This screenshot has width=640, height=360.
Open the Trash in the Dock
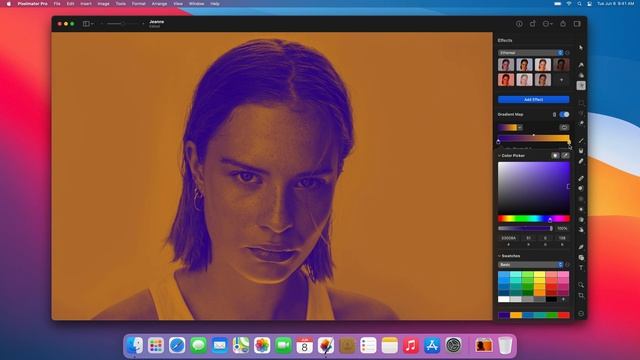(x=505, y=345)
